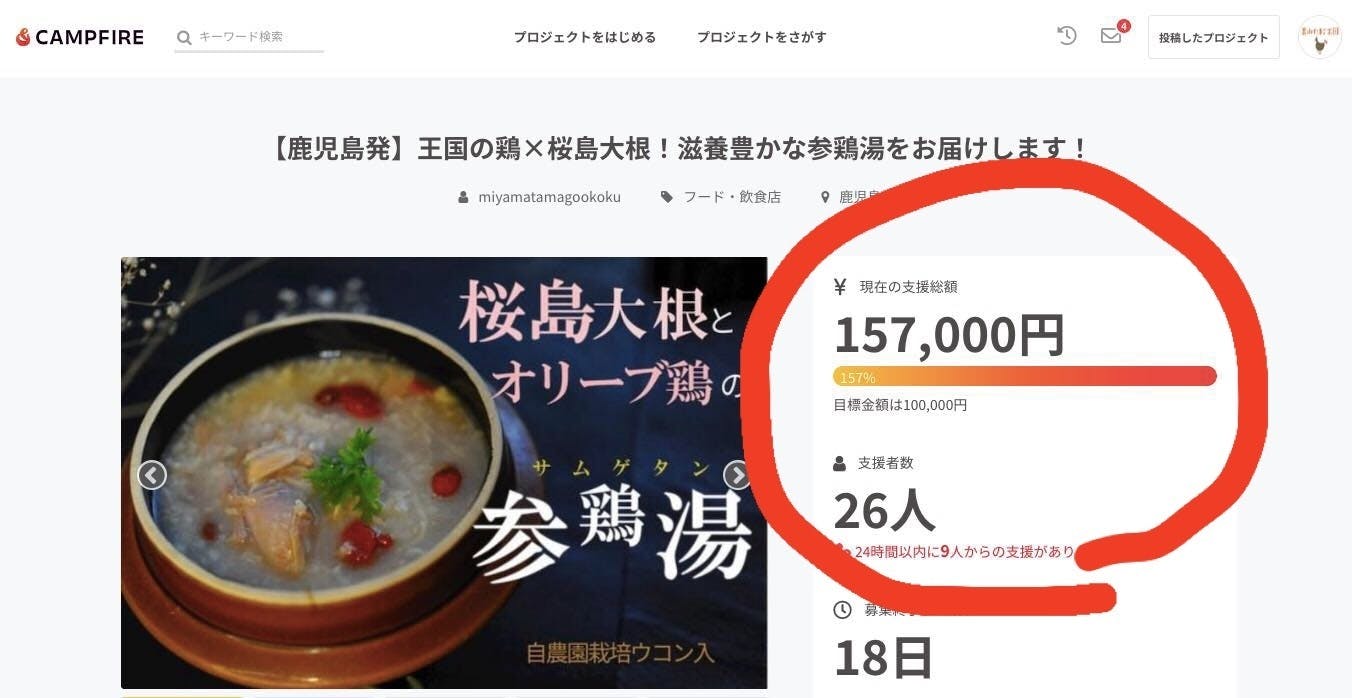
Task: Click the red notification badge showing 4
Action: click(x=1124, y=25)
